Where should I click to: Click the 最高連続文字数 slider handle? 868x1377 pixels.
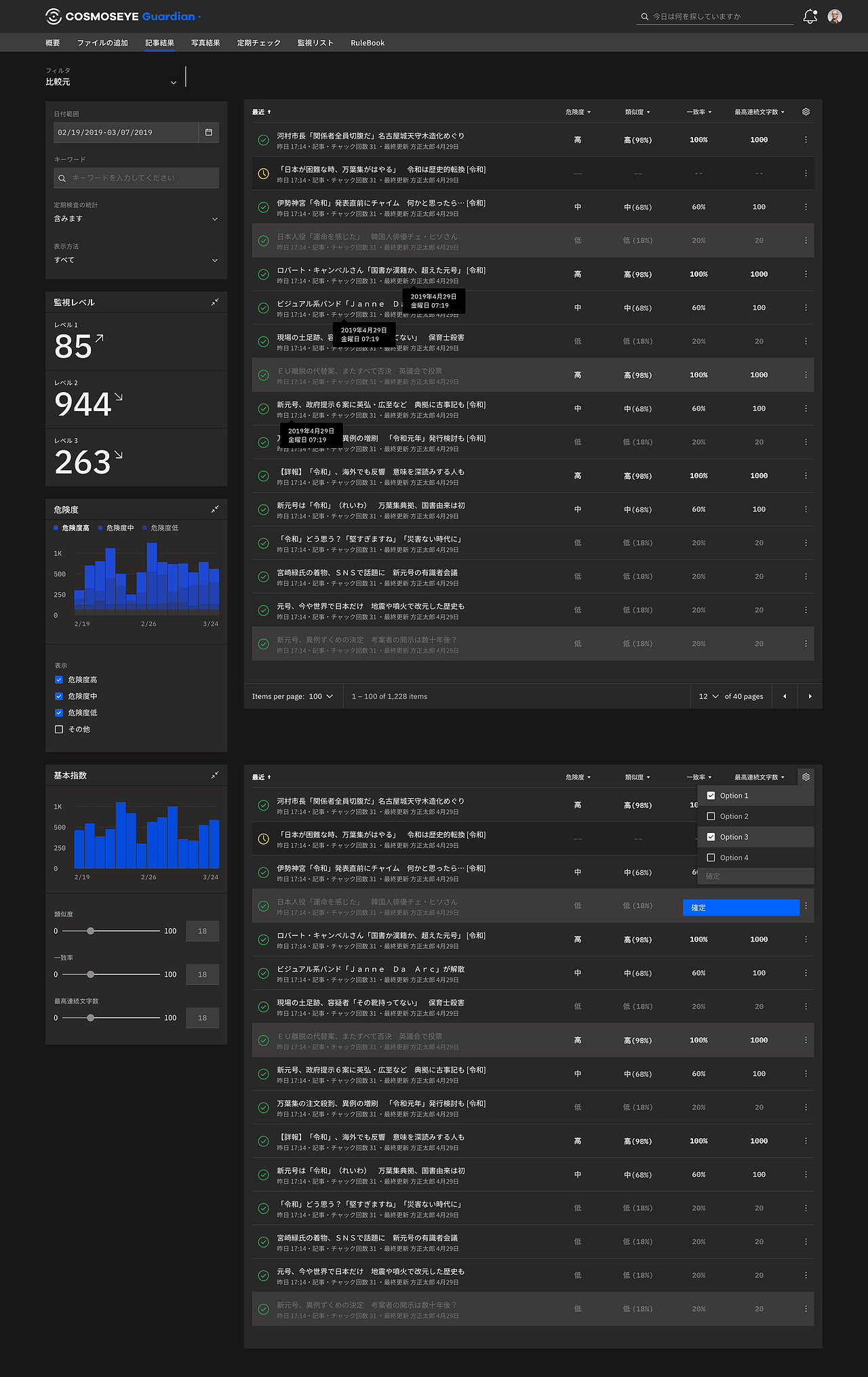(91, 1018)
